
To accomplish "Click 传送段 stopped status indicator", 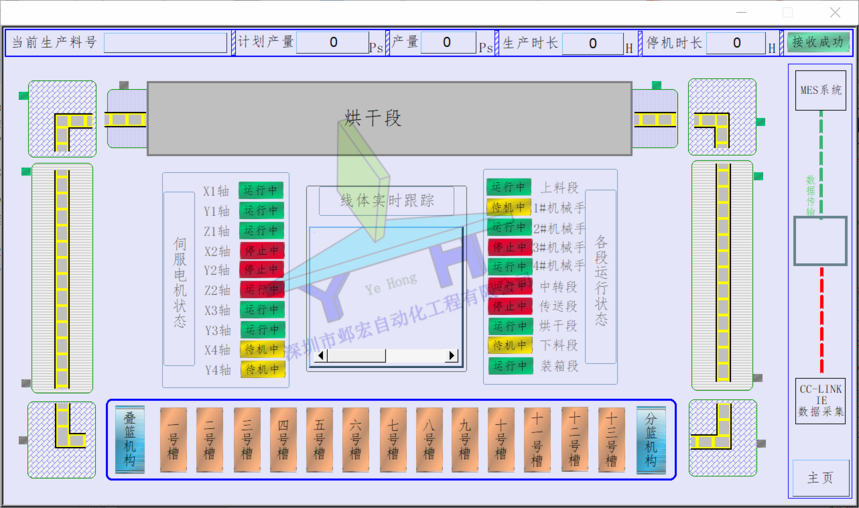I will [x=510, y=306].
